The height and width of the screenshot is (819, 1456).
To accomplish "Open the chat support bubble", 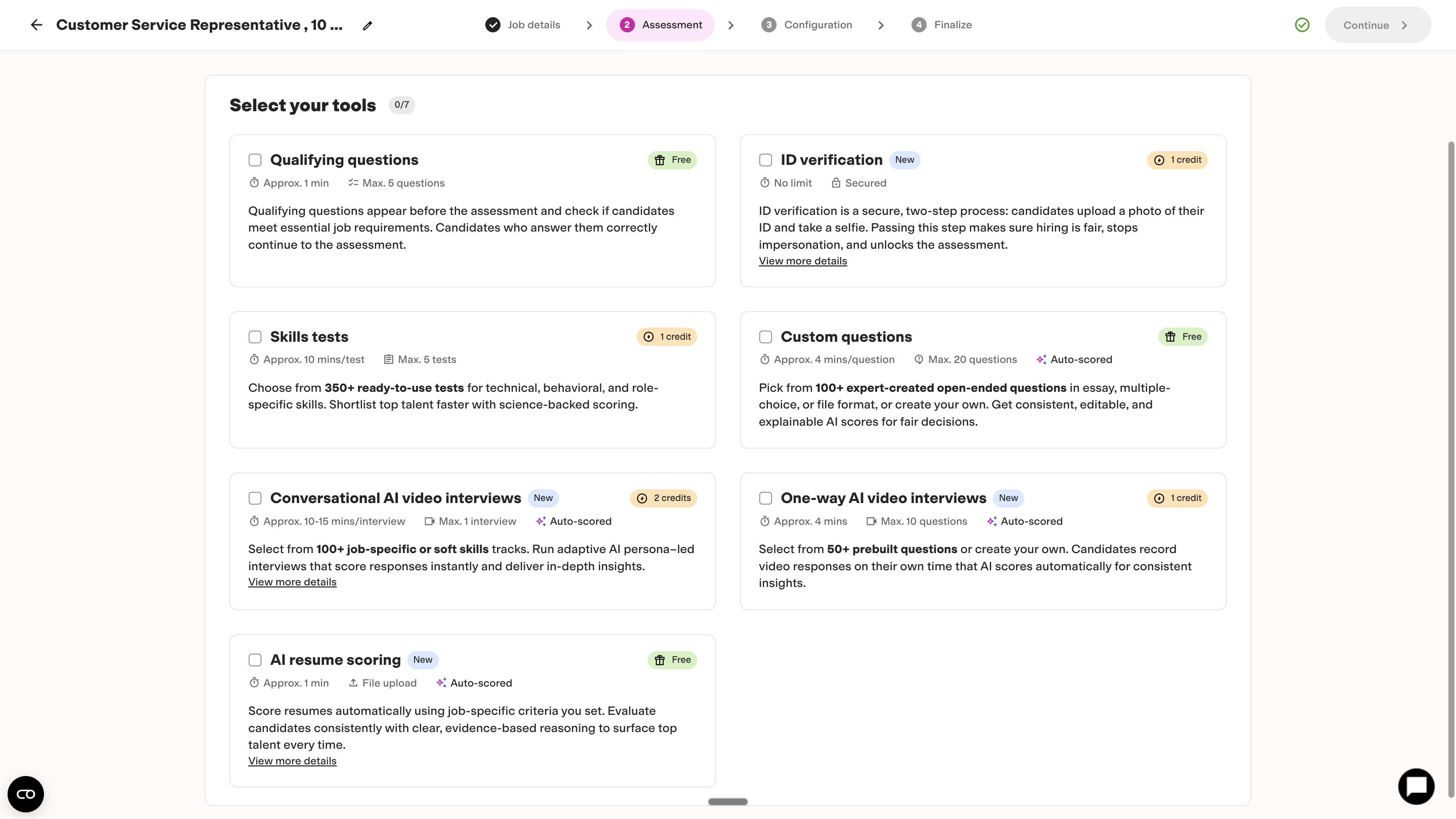I will click(x=1417, y=786).
